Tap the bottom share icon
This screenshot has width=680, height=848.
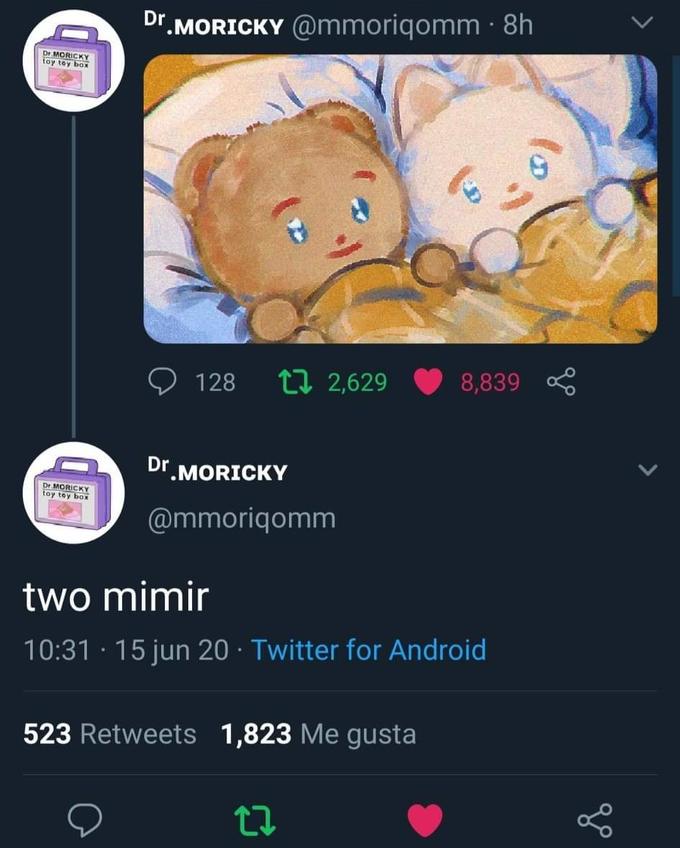click(x=594, y=820)
